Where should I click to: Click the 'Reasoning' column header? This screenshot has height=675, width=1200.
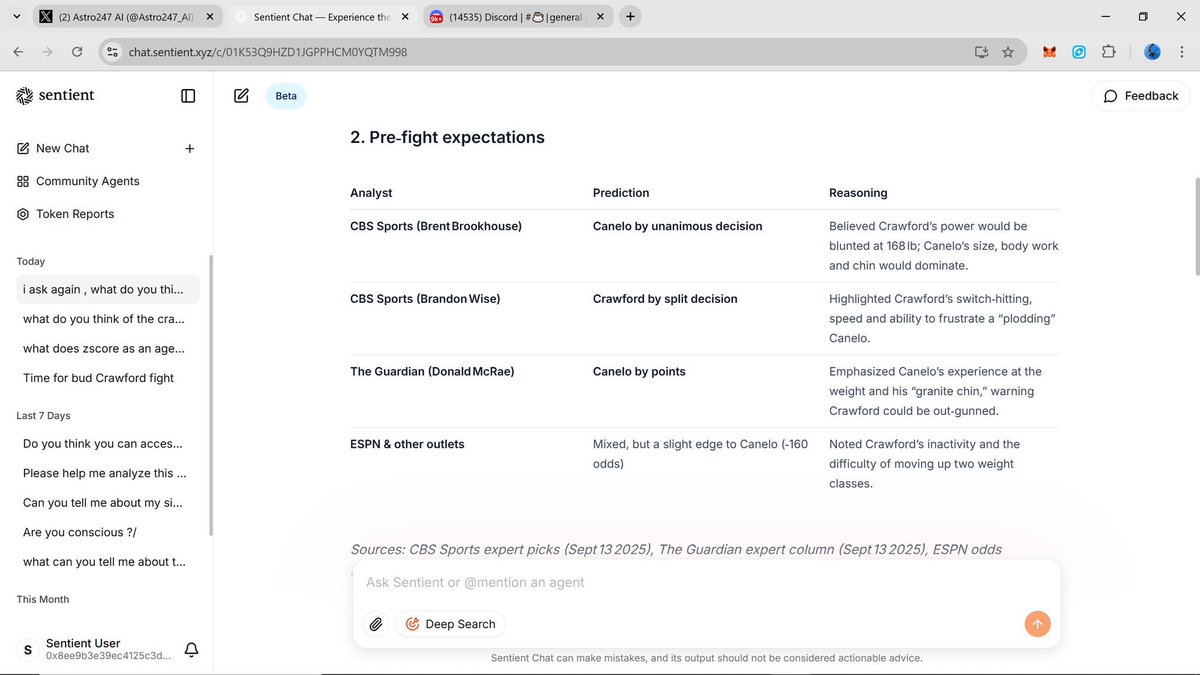(x=858, y=193)
